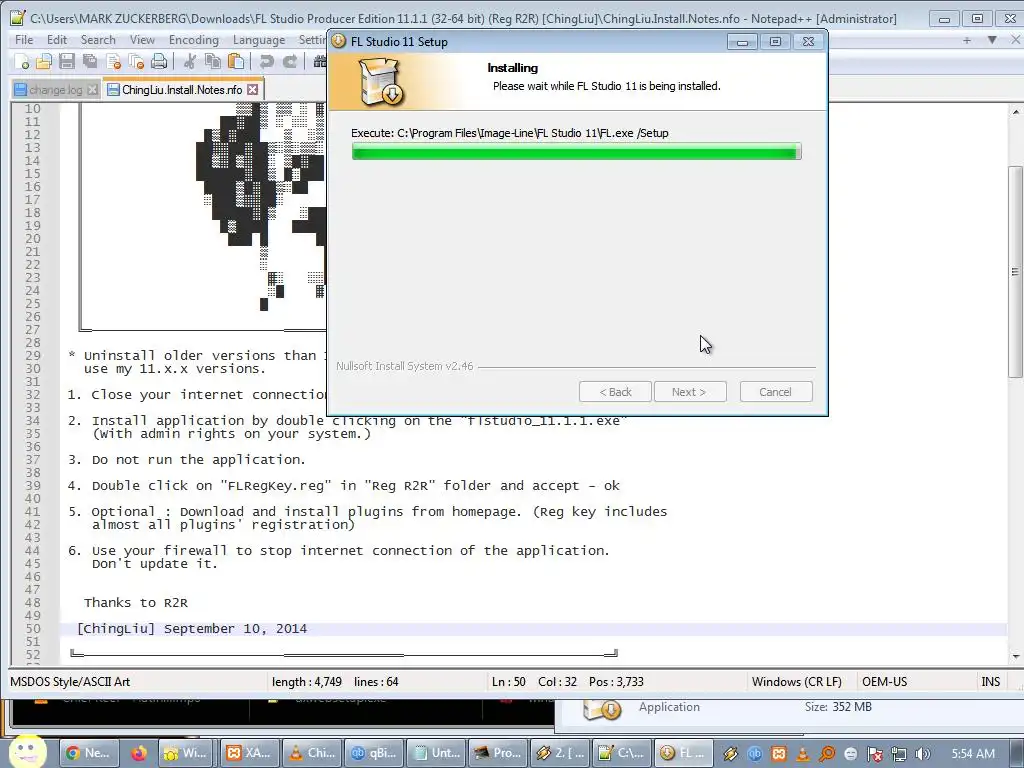This screenshot has width=1024, height=768.
Task: Click the text 'Thanks to R2R'
Action: click(136, 603)
